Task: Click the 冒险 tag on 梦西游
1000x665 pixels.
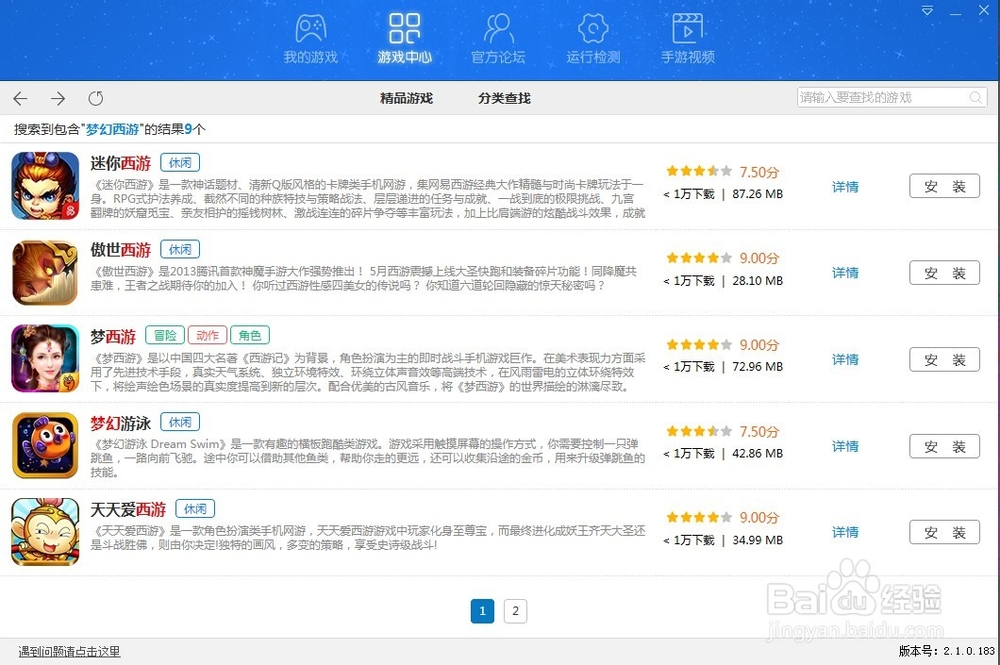Action: 167,335
